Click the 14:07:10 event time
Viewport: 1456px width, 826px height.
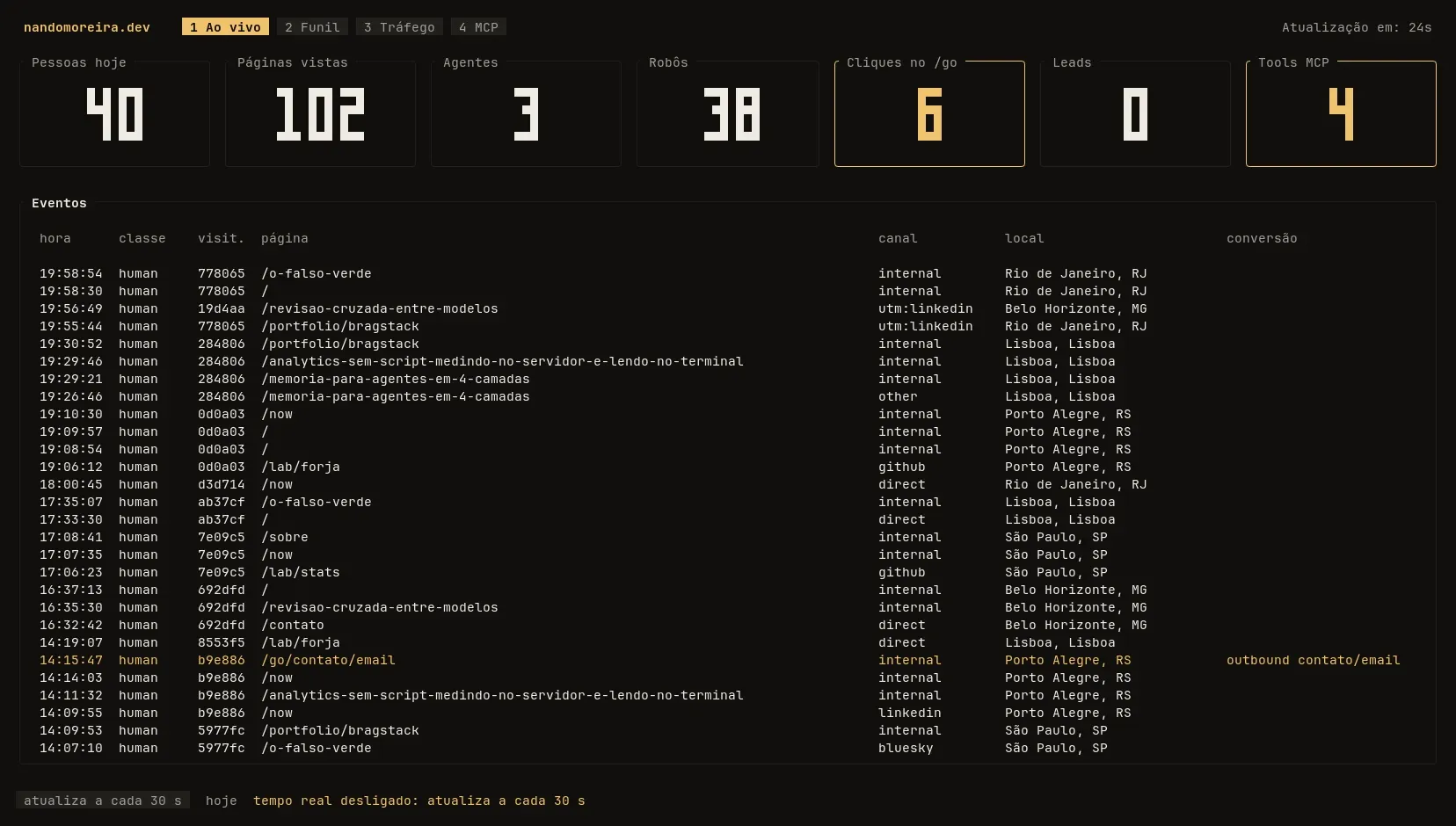point(71,748)
